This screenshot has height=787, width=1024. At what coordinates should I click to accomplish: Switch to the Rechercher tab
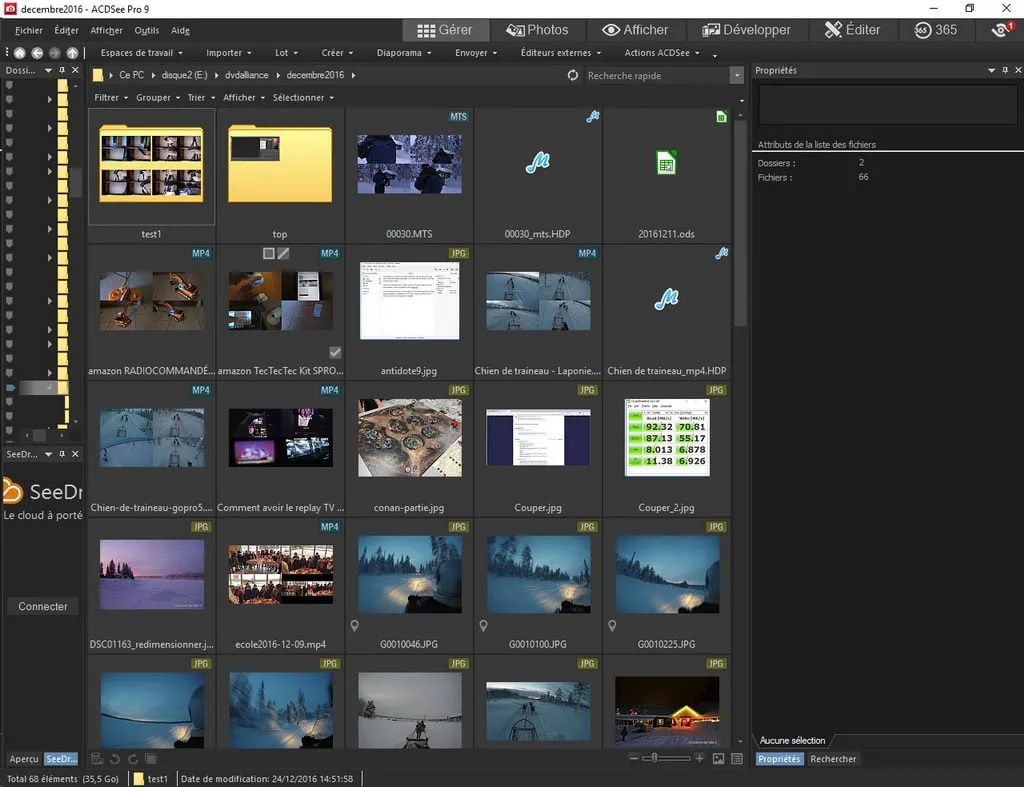[x=833, y=759]
